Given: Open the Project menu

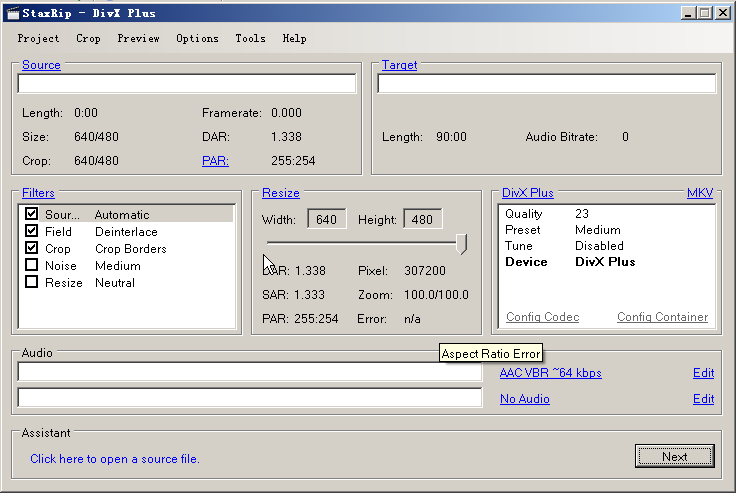Looking at the screenshot, I should [38, 39].
